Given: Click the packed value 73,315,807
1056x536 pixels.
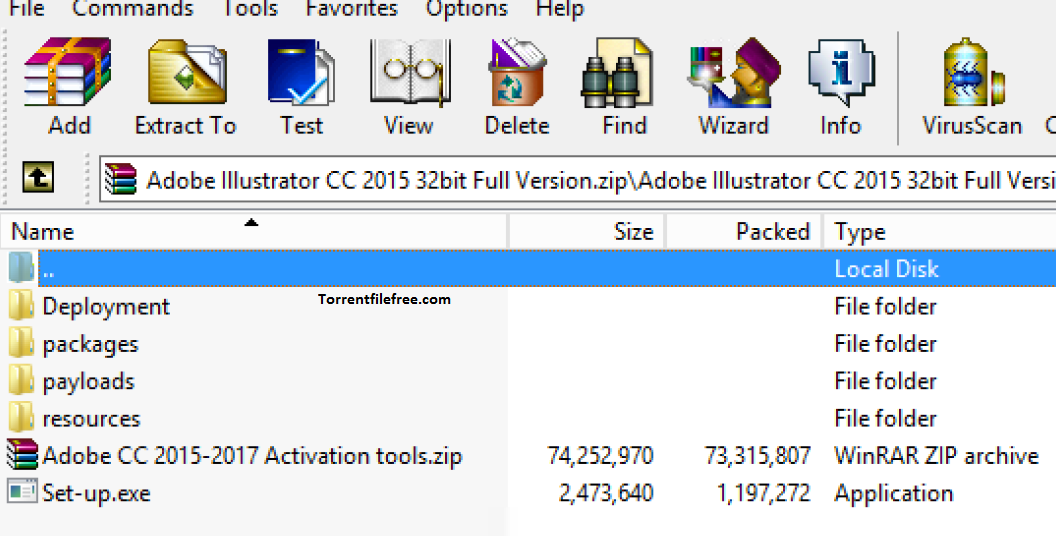Looking at the screenshot, I should coord(758,456).
